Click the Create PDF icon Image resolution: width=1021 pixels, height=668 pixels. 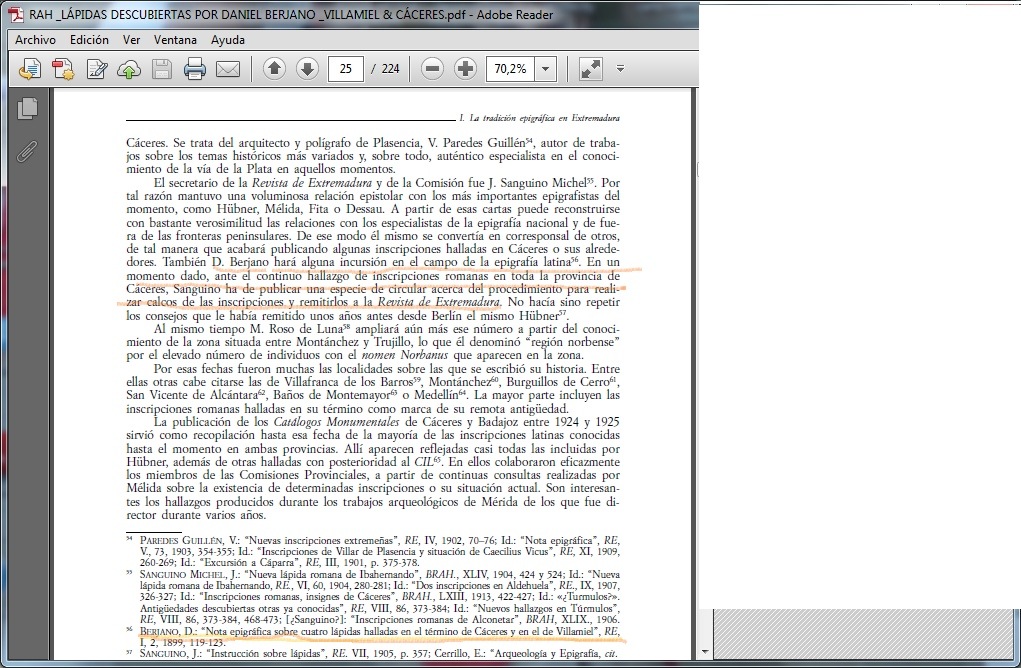coord(64,69)
